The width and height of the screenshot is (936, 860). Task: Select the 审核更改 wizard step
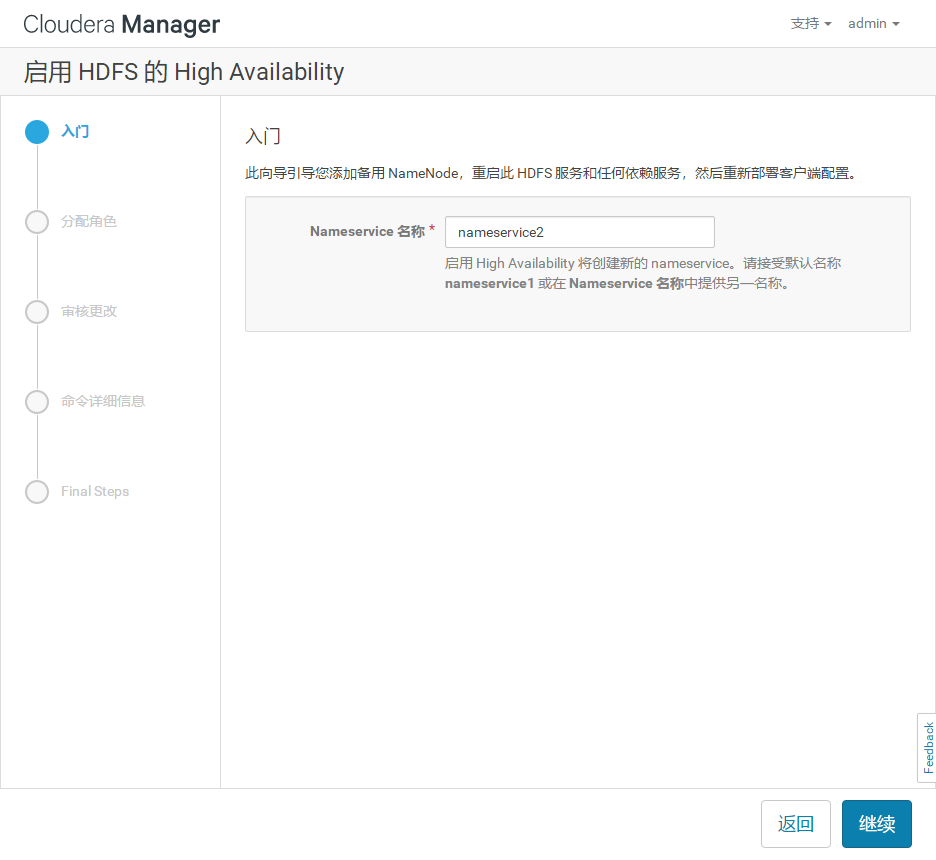point(89,312)
